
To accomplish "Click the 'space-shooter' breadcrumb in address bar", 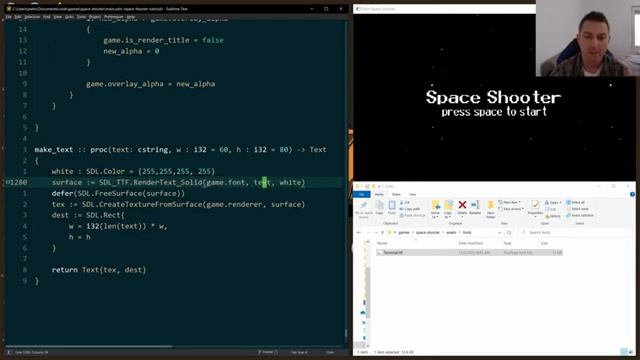I will click(428, 232).
